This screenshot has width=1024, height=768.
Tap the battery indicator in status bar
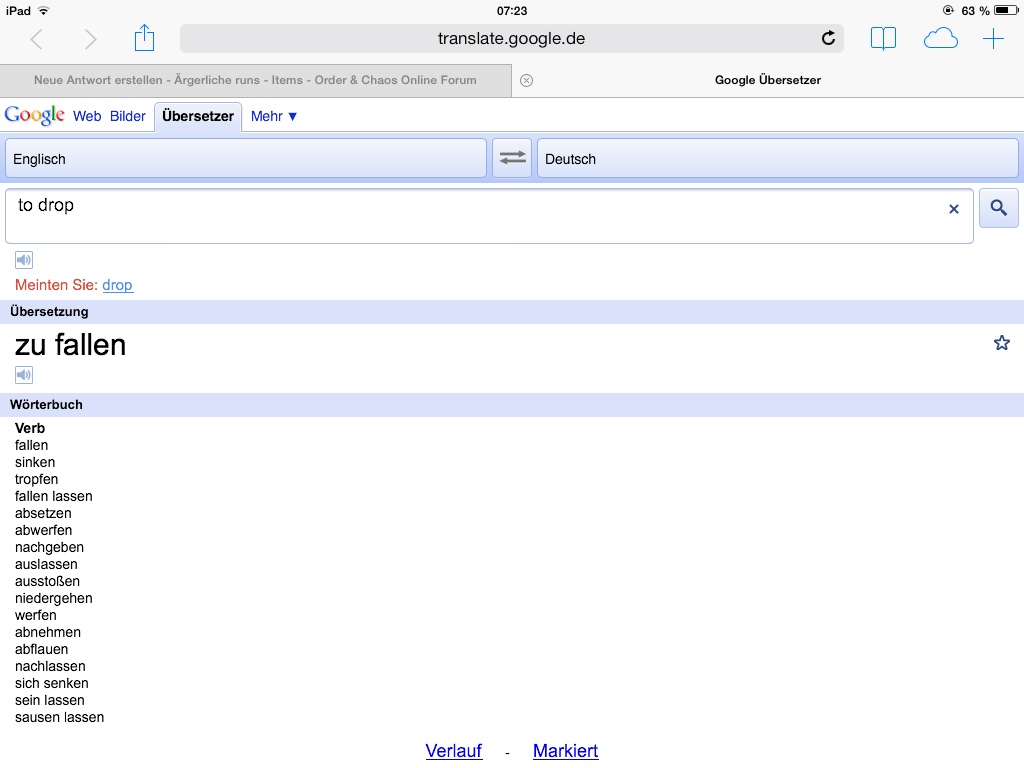click(1005, 10)
